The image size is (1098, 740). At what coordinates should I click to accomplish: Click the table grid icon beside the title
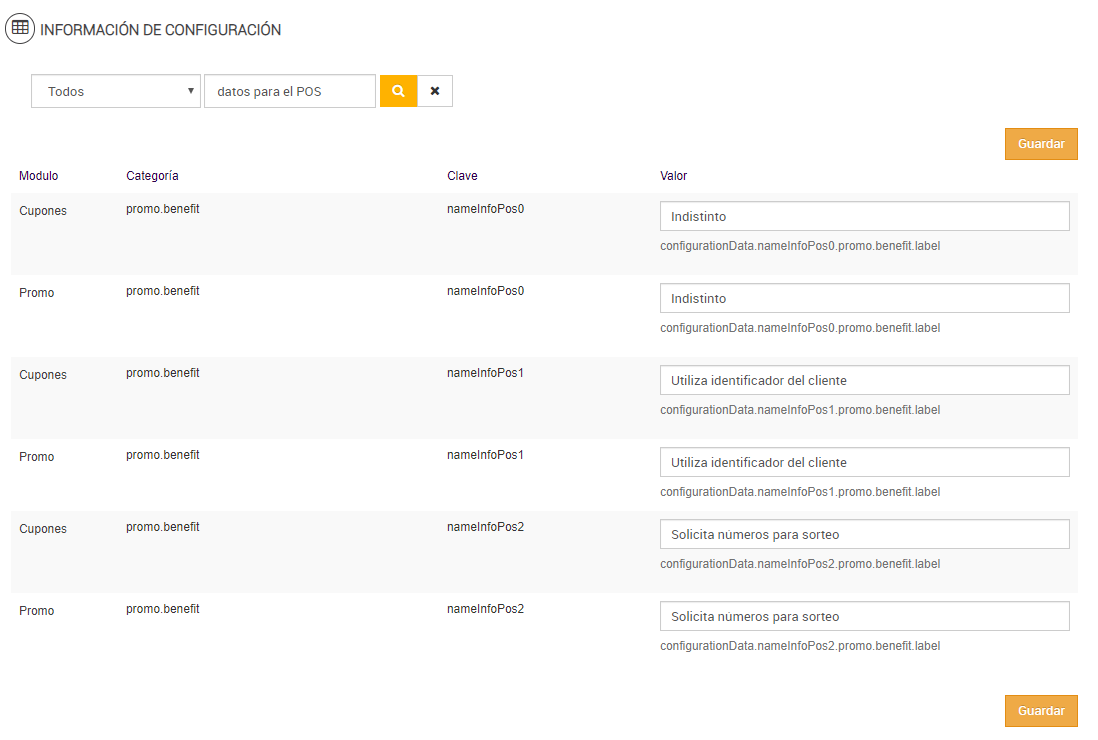pyautogui.click(x=19, y=29)
